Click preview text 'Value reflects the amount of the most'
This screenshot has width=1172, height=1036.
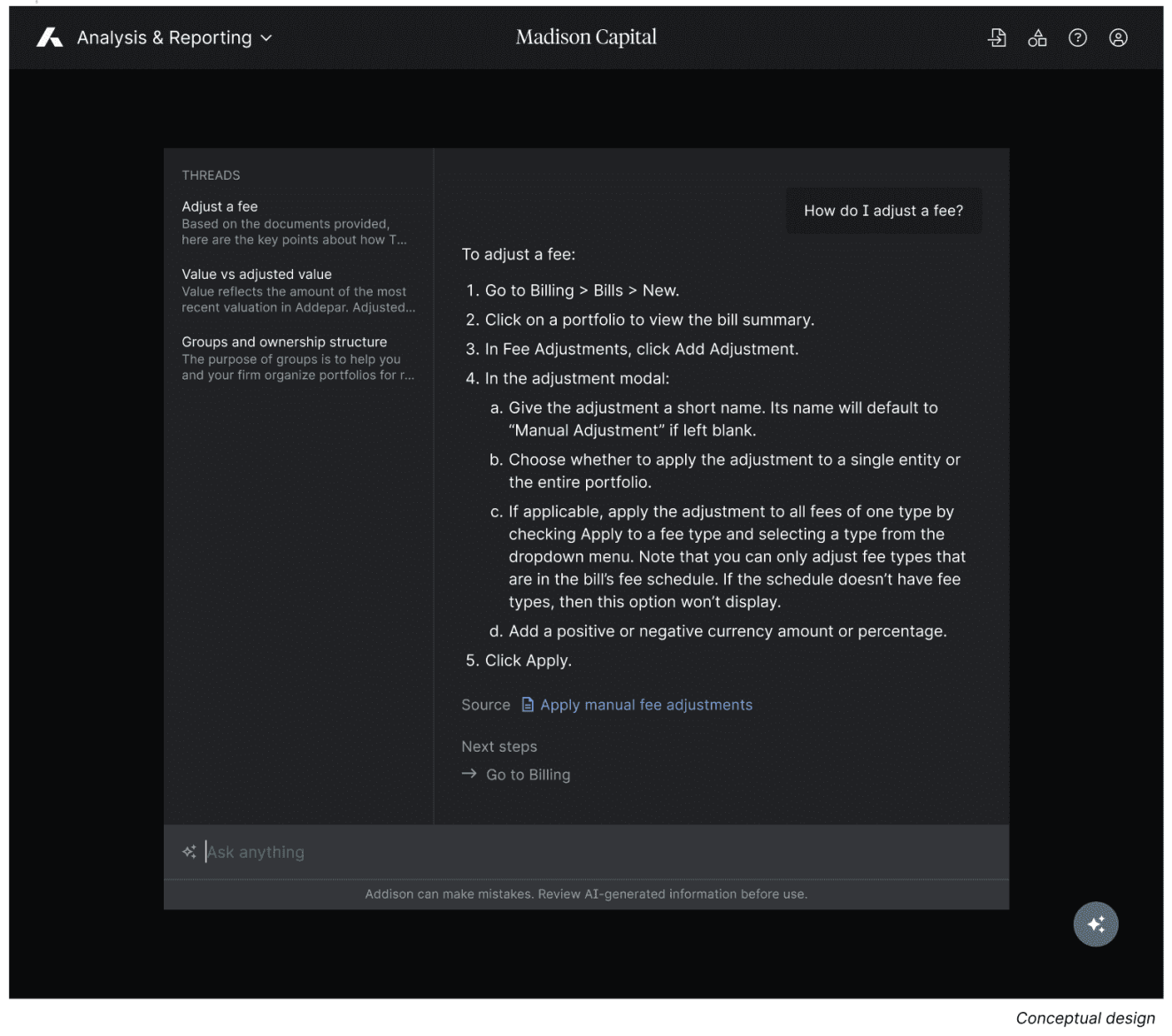pyautogui.click(x=294, y=291)
